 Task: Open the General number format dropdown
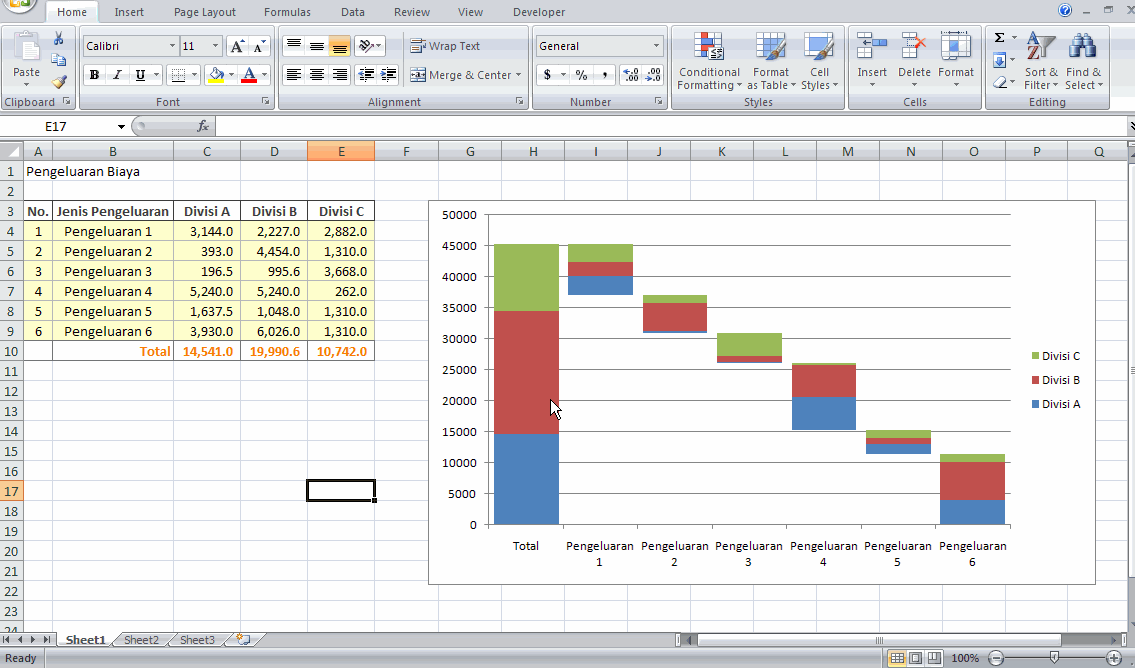(656, 45)
